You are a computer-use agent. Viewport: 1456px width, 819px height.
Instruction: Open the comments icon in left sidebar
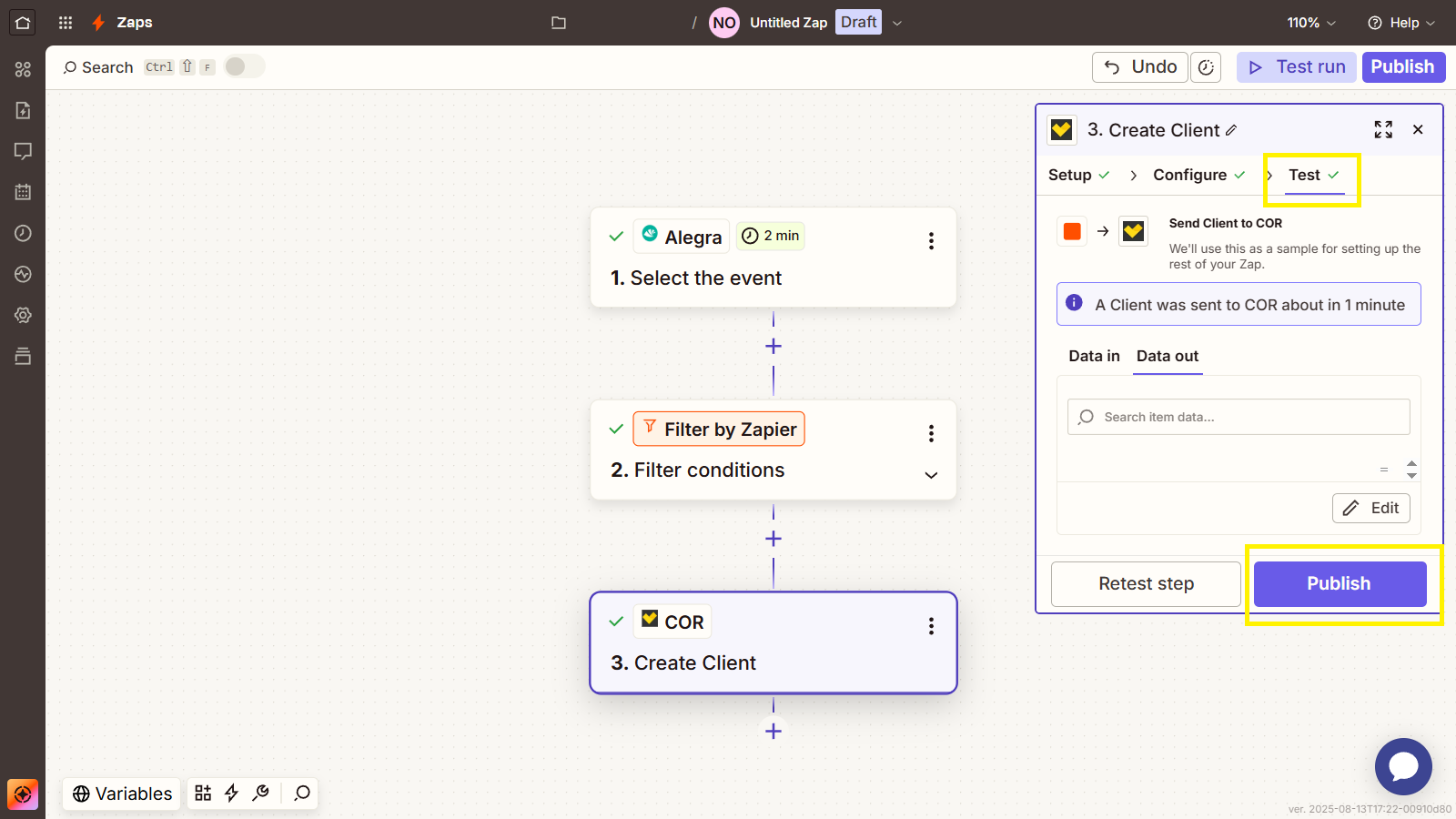[23, 151]
